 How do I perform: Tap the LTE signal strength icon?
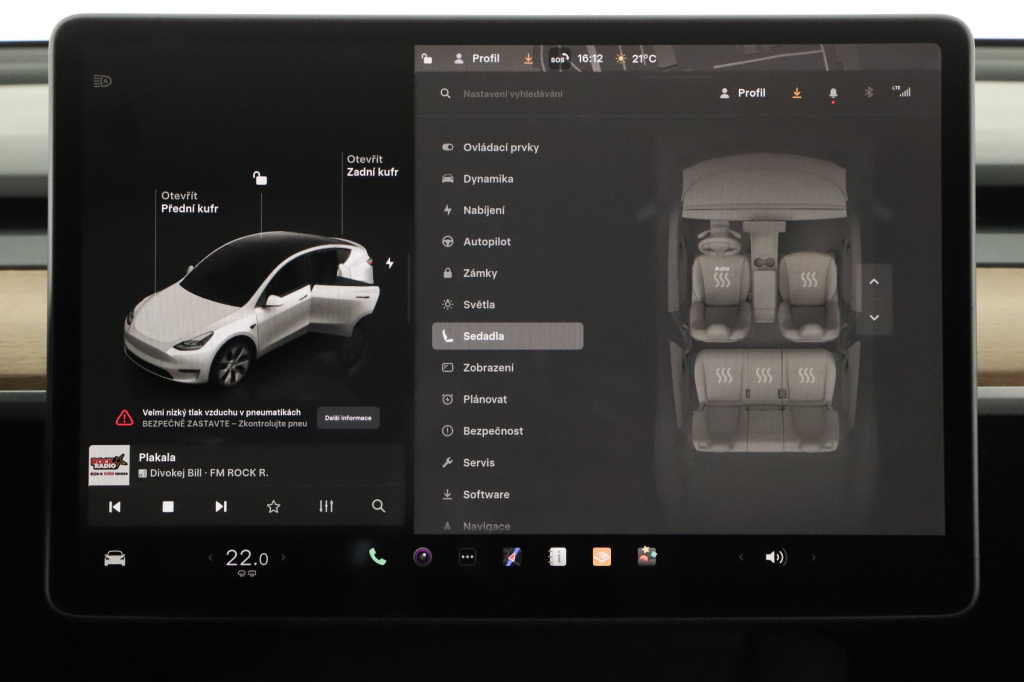click(x=901, y=91)
